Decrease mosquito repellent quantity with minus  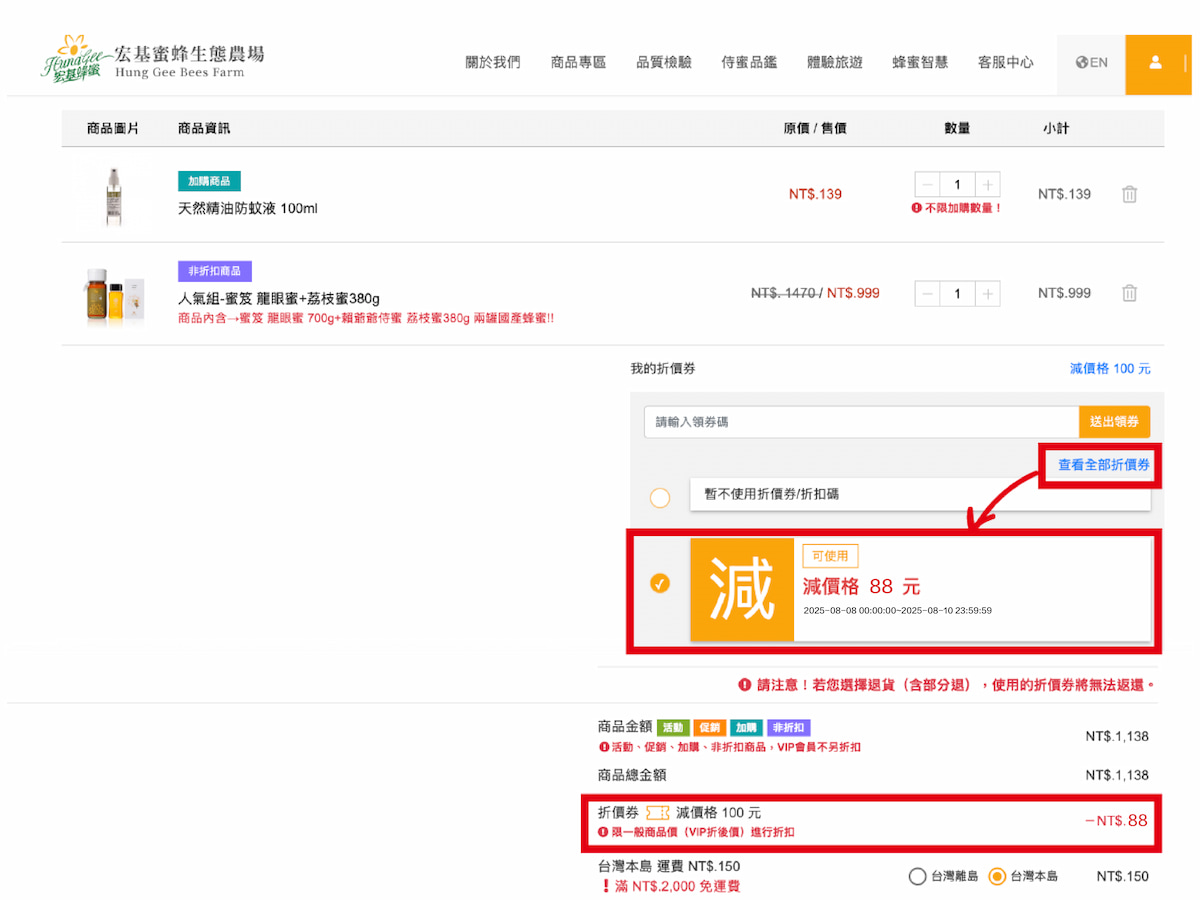click(x=927, y=185)
